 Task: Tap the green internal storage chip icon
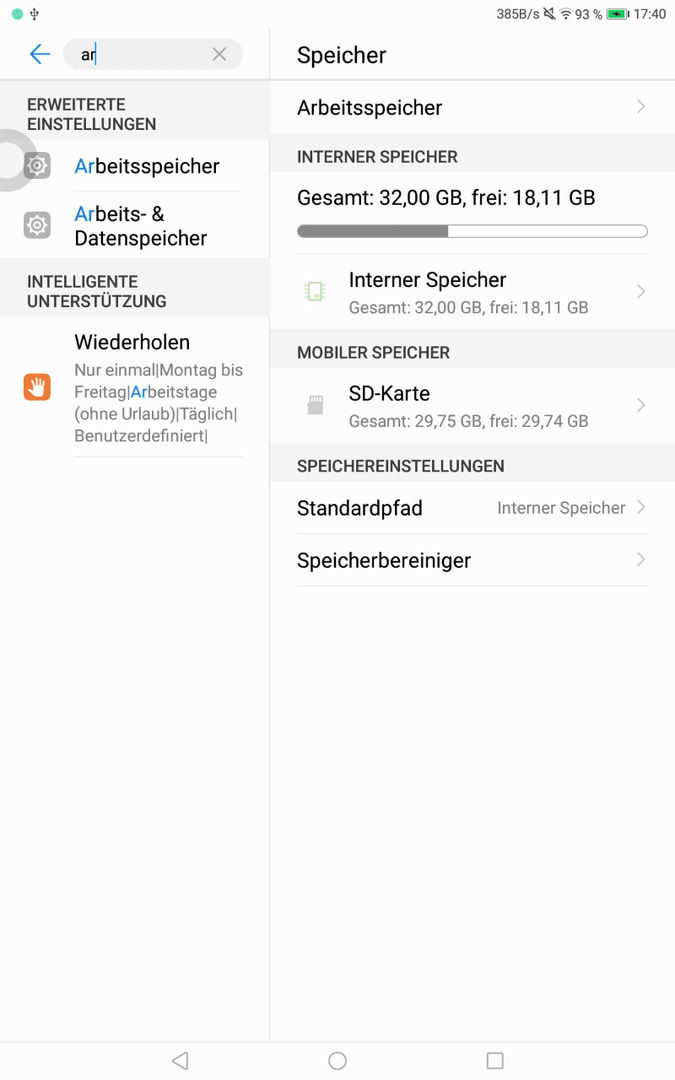(315, 291)
